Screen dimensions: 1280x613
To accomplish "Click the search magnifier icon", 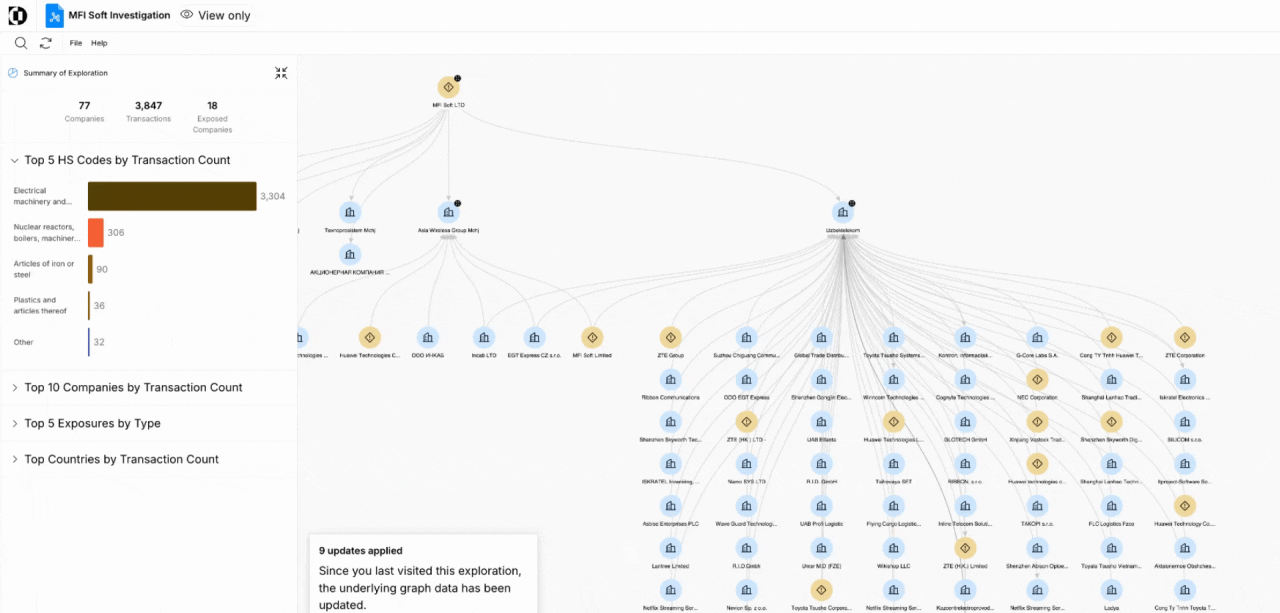I will (x=20, y=43).
